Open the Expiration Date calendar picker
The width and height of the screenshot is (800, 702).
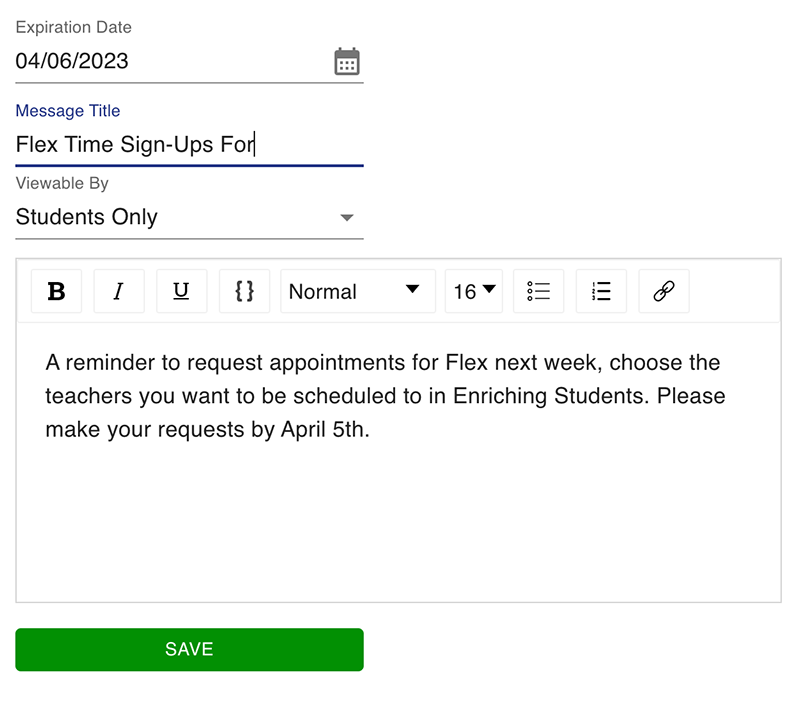point(347,62)
